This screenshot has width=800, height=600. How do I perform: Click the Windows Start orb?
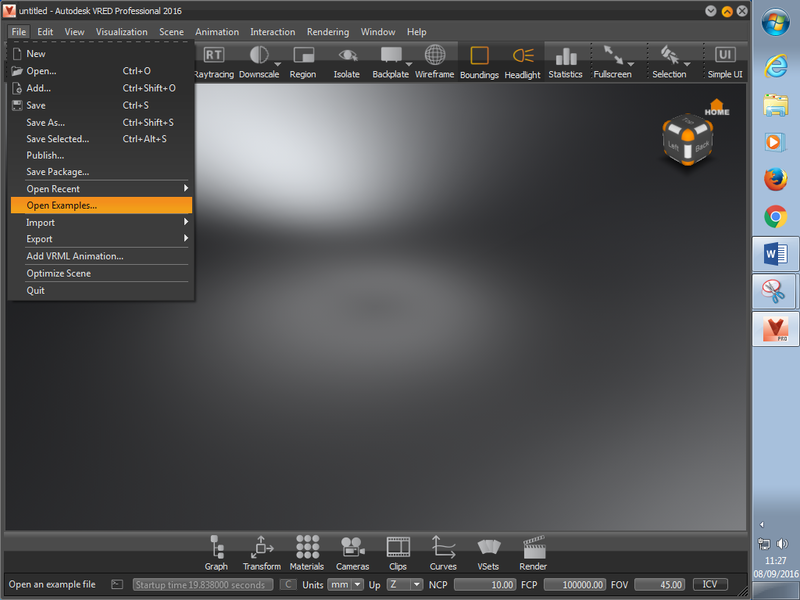pos(776,23)
